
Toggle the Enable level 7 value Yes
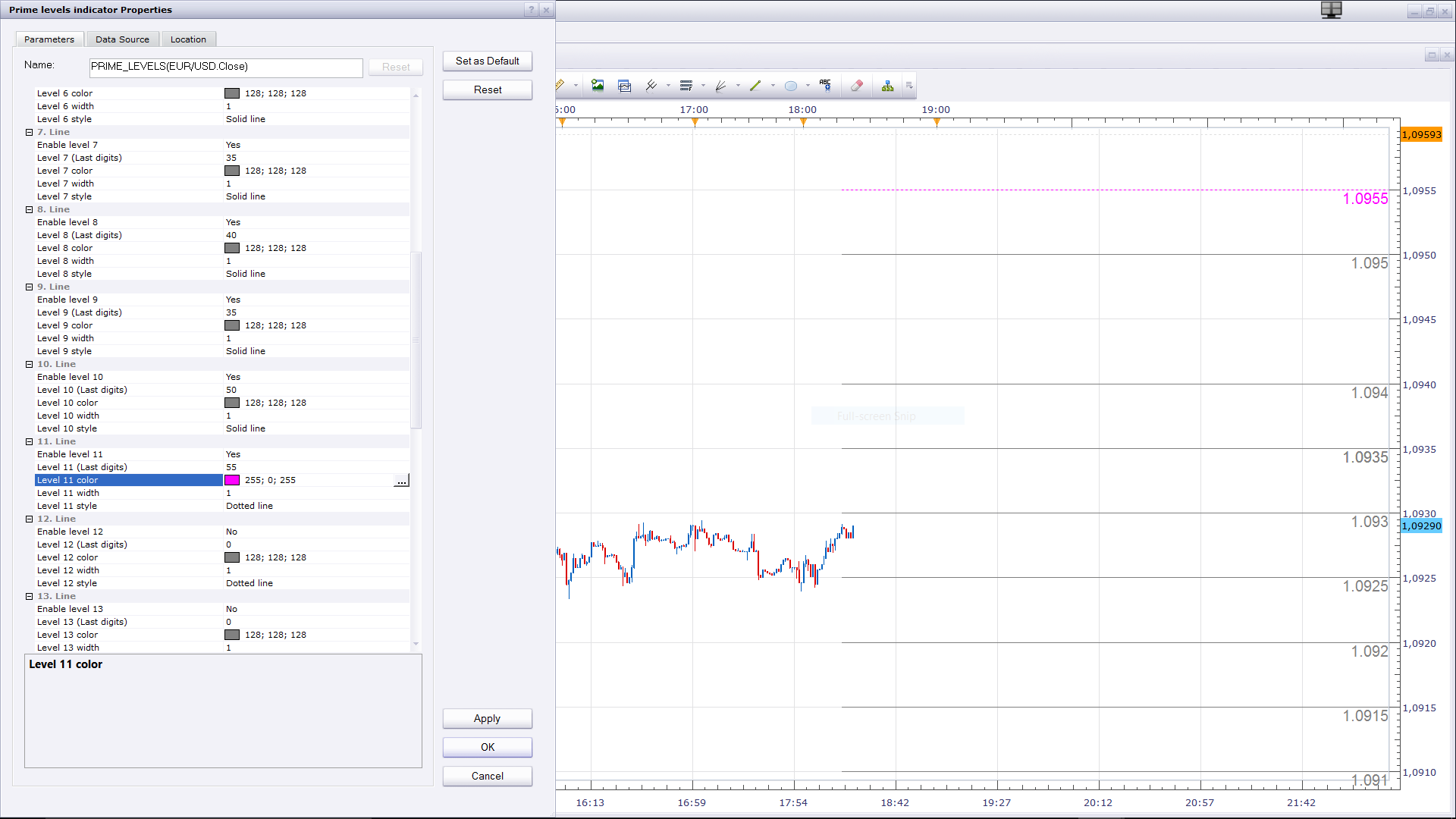233,145
